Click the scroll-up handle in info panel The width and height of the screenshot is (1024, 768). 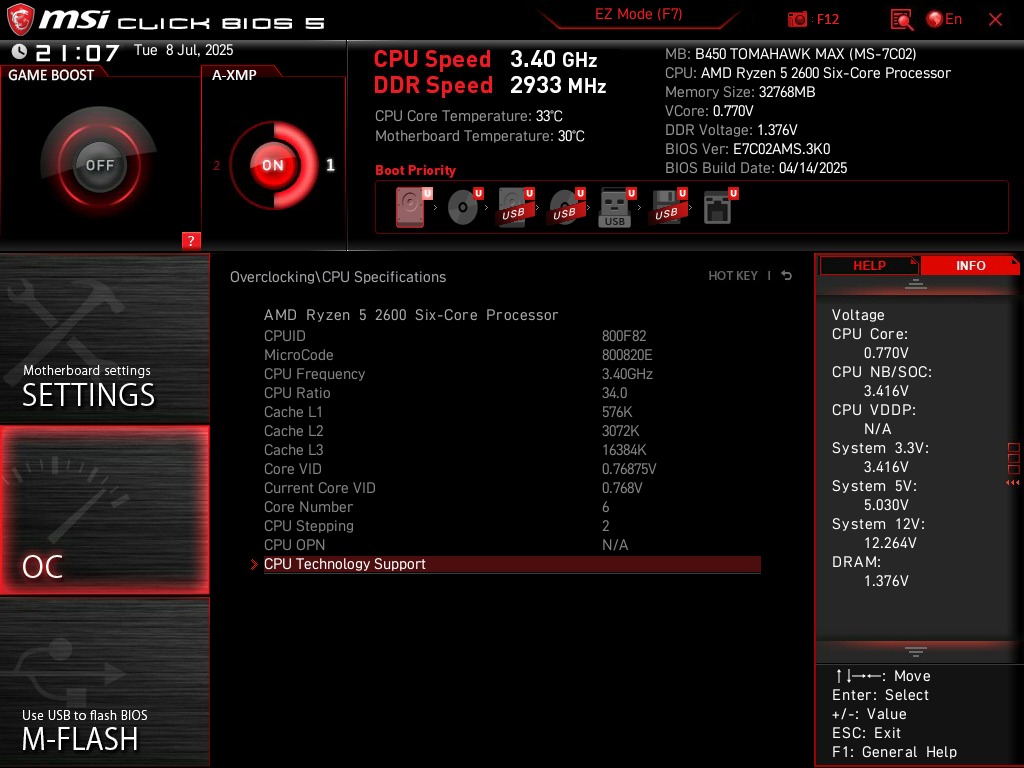coord(916,284)
